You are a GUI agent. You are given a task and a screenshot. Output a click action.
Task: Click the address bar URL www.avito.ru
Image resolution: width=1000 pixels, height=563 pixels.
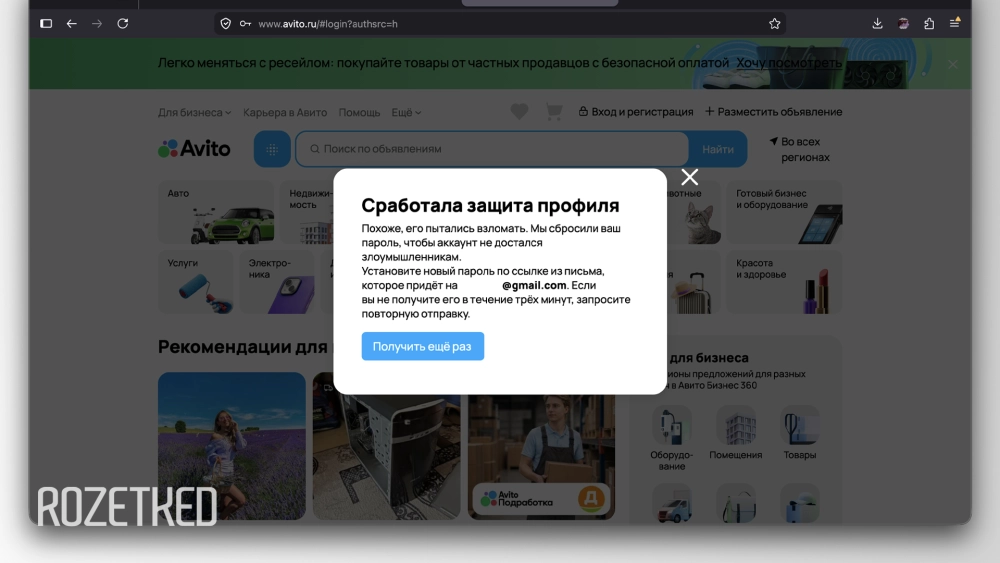(328, 24)
